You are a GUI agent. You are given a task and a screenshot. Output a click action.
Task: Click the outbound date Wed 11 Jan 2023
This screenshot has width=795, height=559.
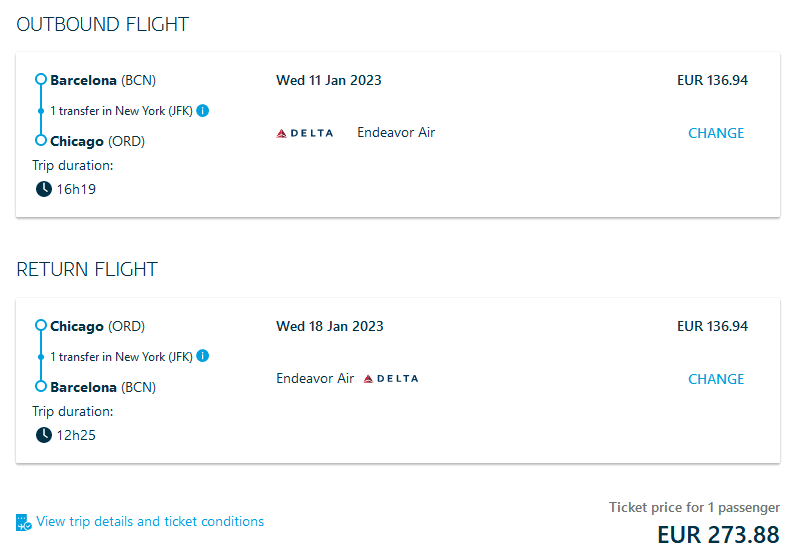pyautogui.click(x=329, y=80)
